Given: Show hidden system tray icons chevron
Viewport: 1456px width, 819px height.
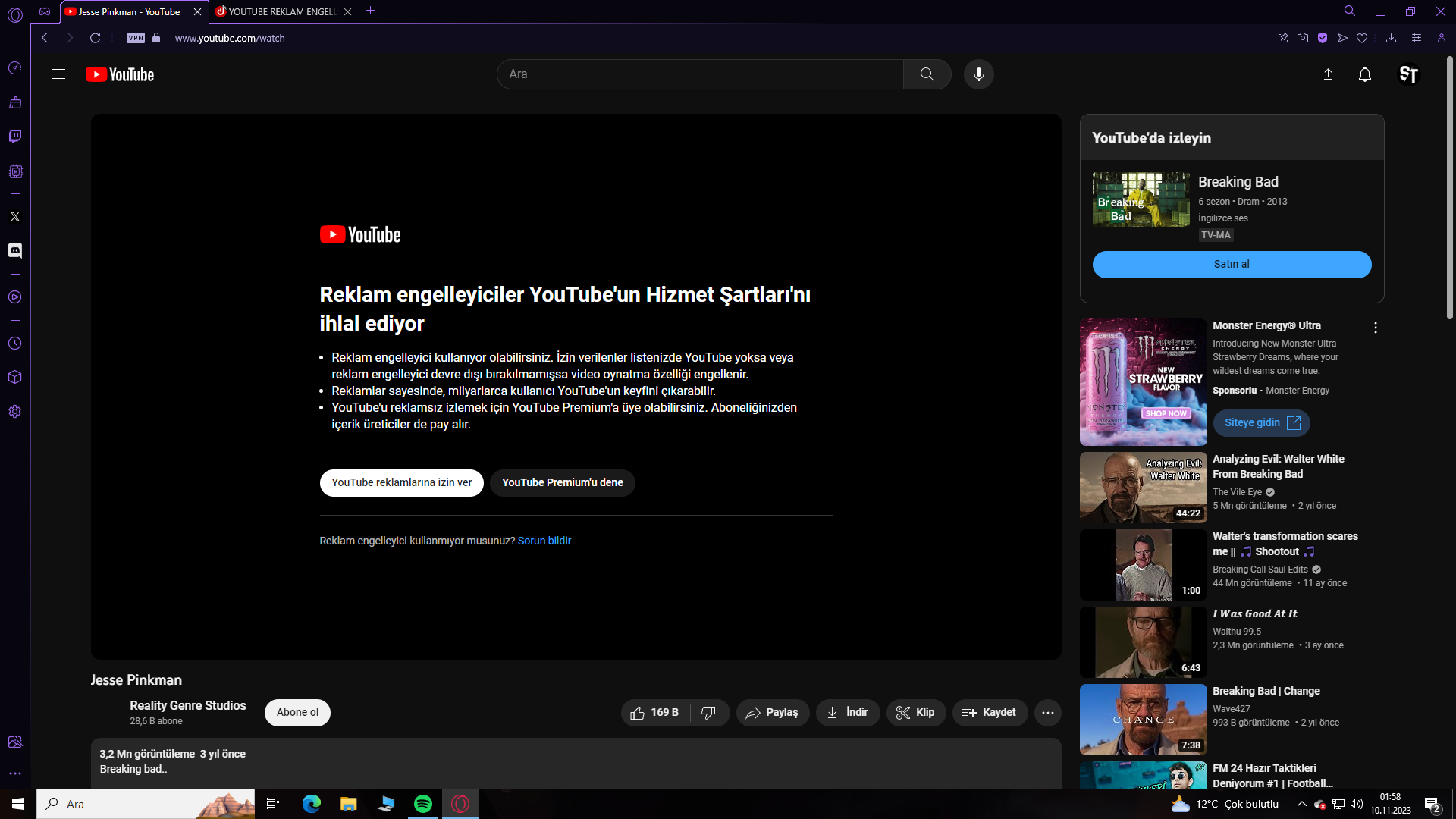Looking at the screenshot, I should pos(1301,804).
